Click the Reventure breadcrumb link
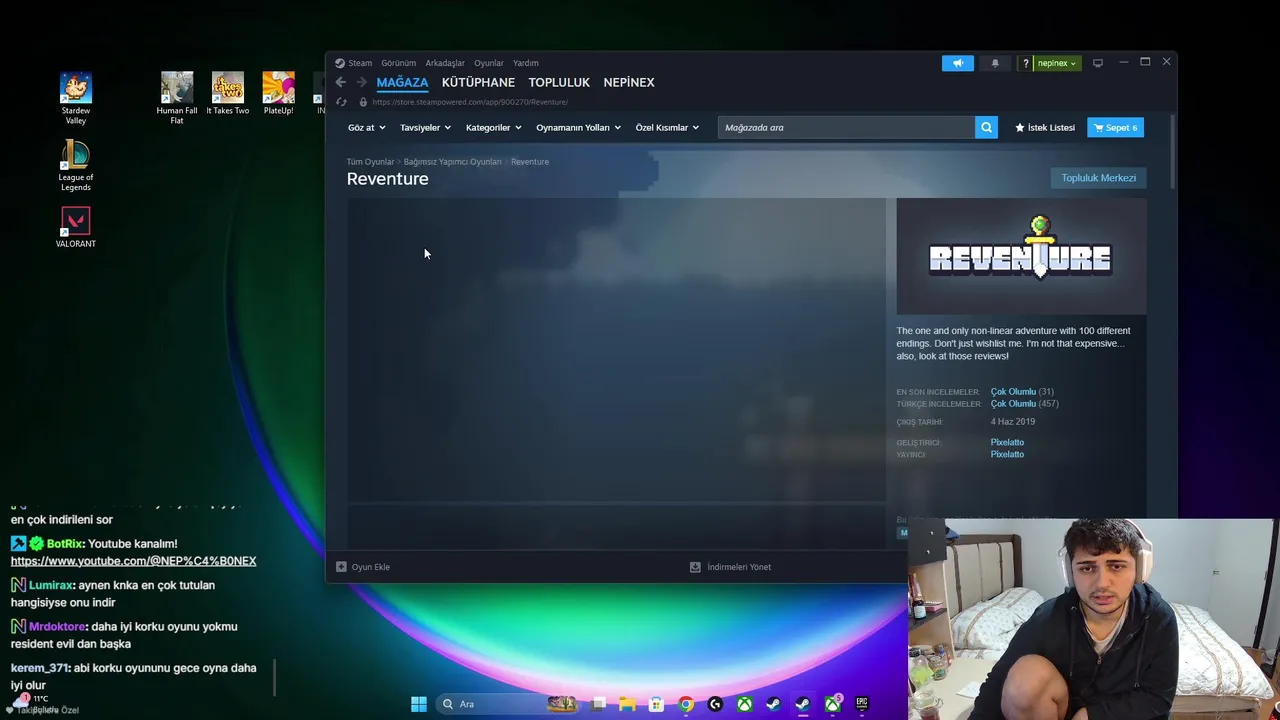 (530, 161)
